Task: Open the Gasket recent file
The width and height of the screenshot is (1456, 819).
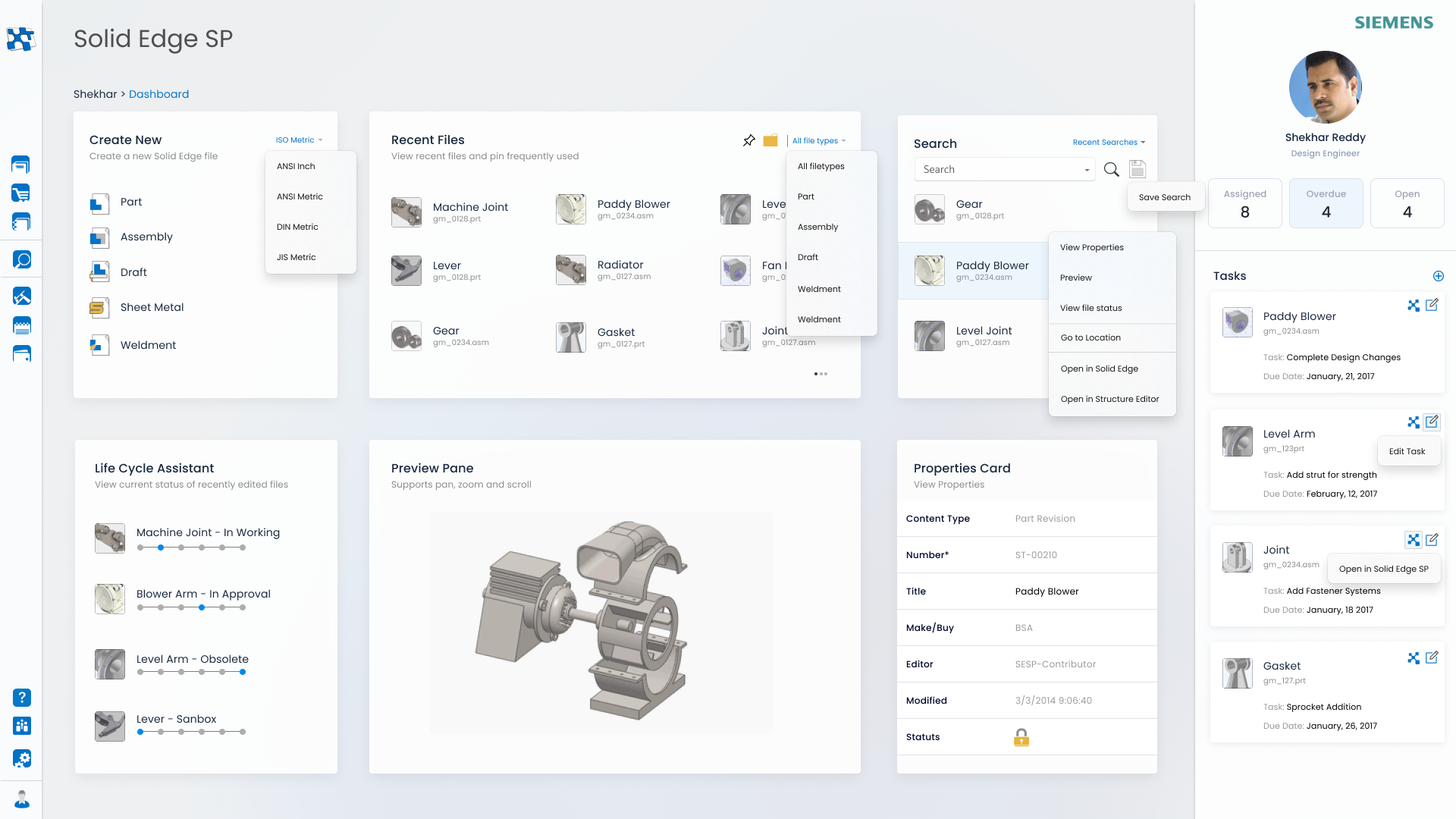Action: tap(601, 337)
